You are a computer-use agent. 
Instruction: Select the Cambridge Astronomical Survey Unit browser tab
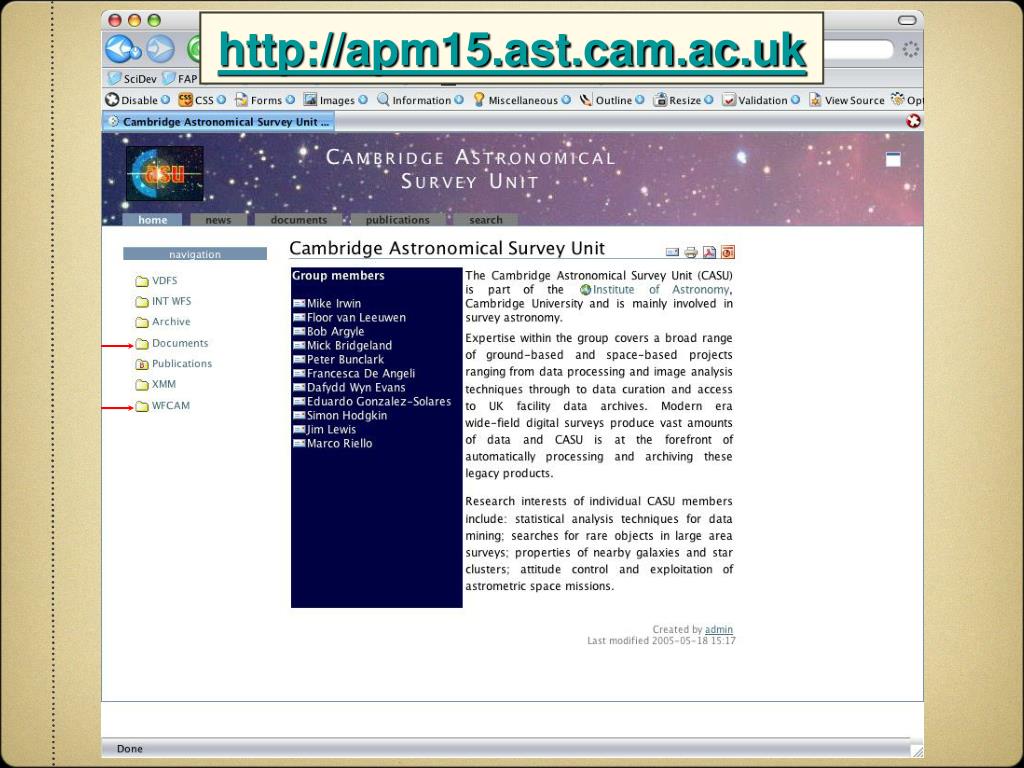tap(219, 121)
